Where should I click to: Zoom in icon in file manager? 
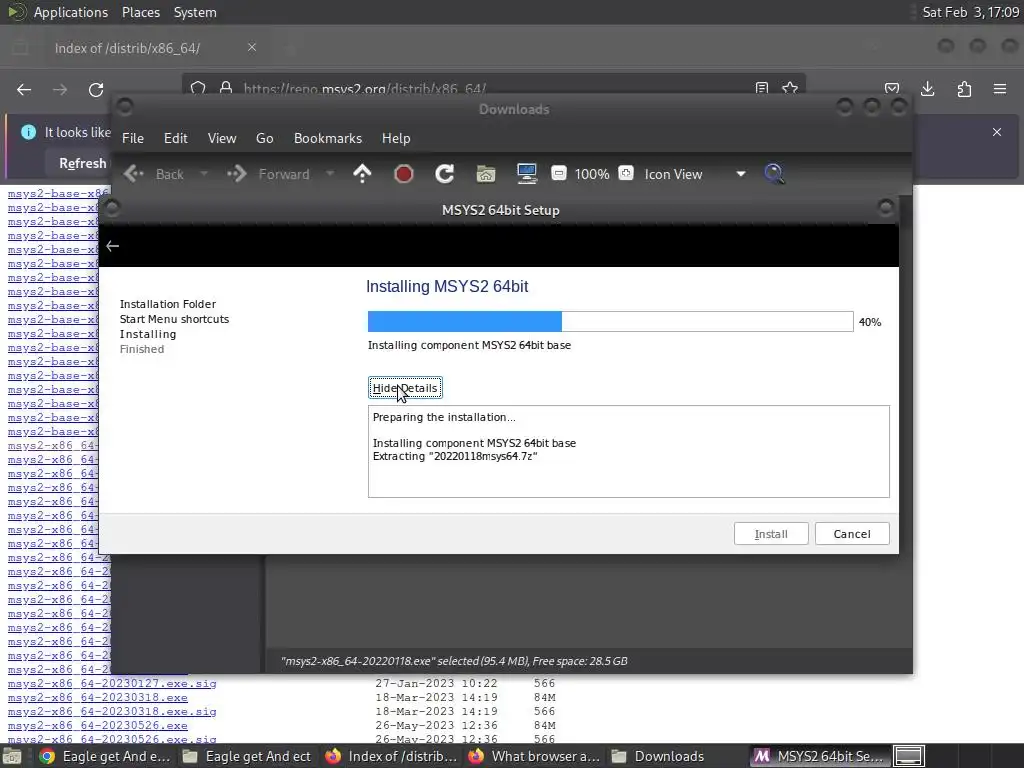(626, 174)
